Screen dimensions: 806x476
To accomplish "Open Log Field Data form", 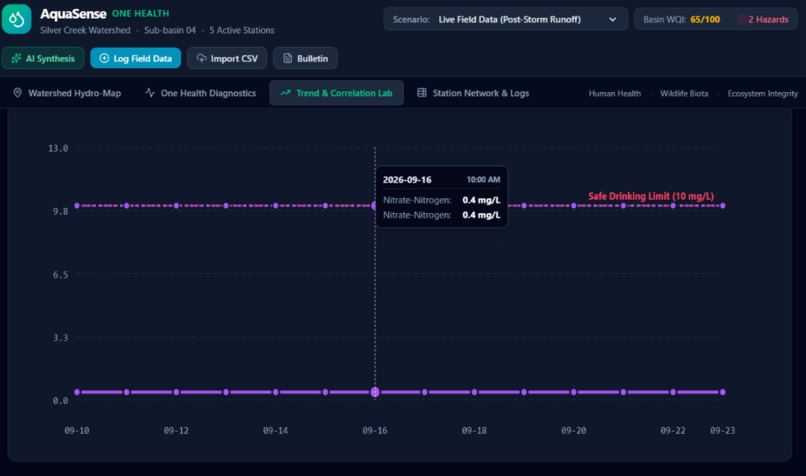I will (136, 58).
